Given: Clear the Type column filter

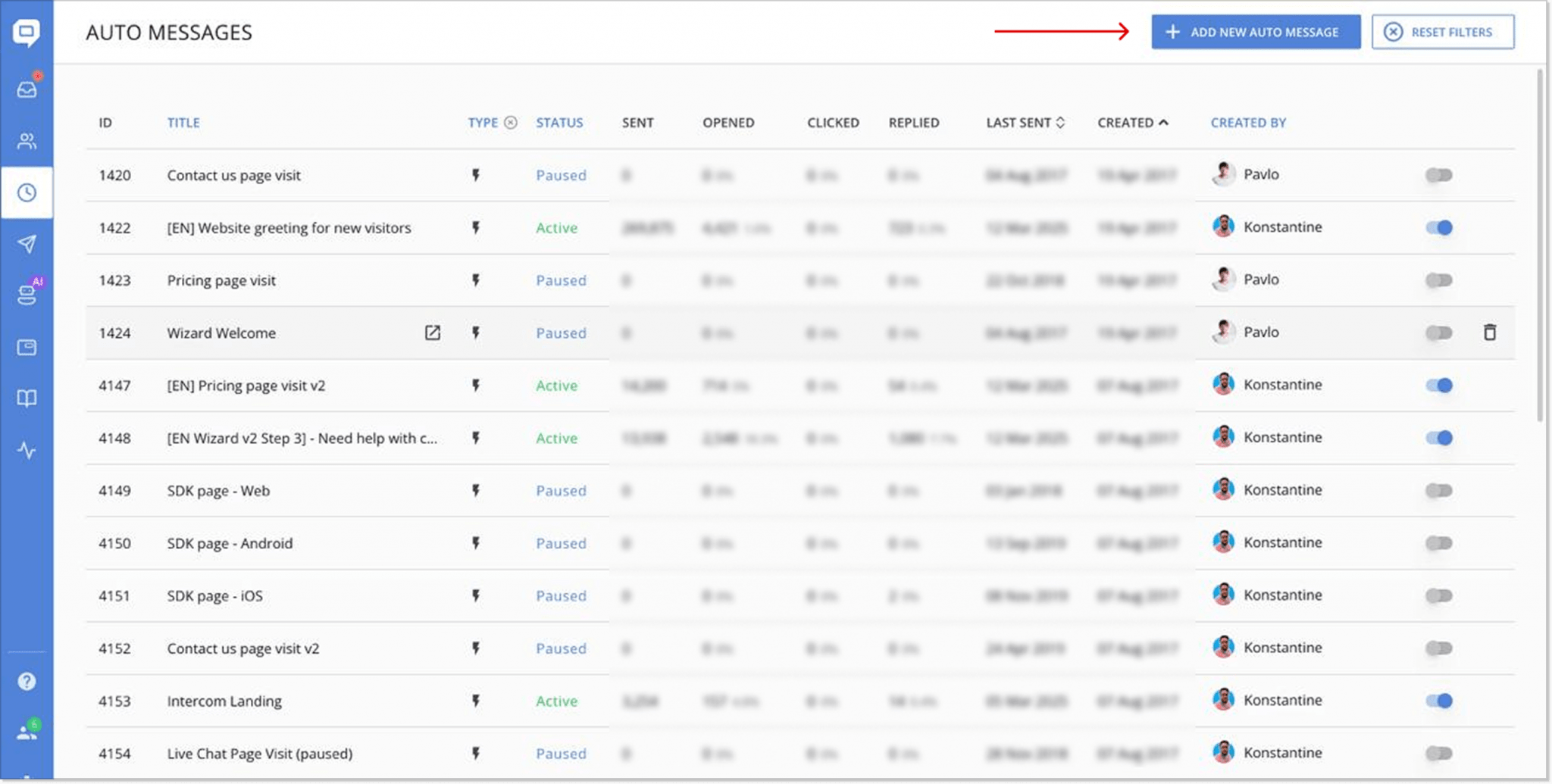Looking at the screenshot, I should [x=511, y=123].
